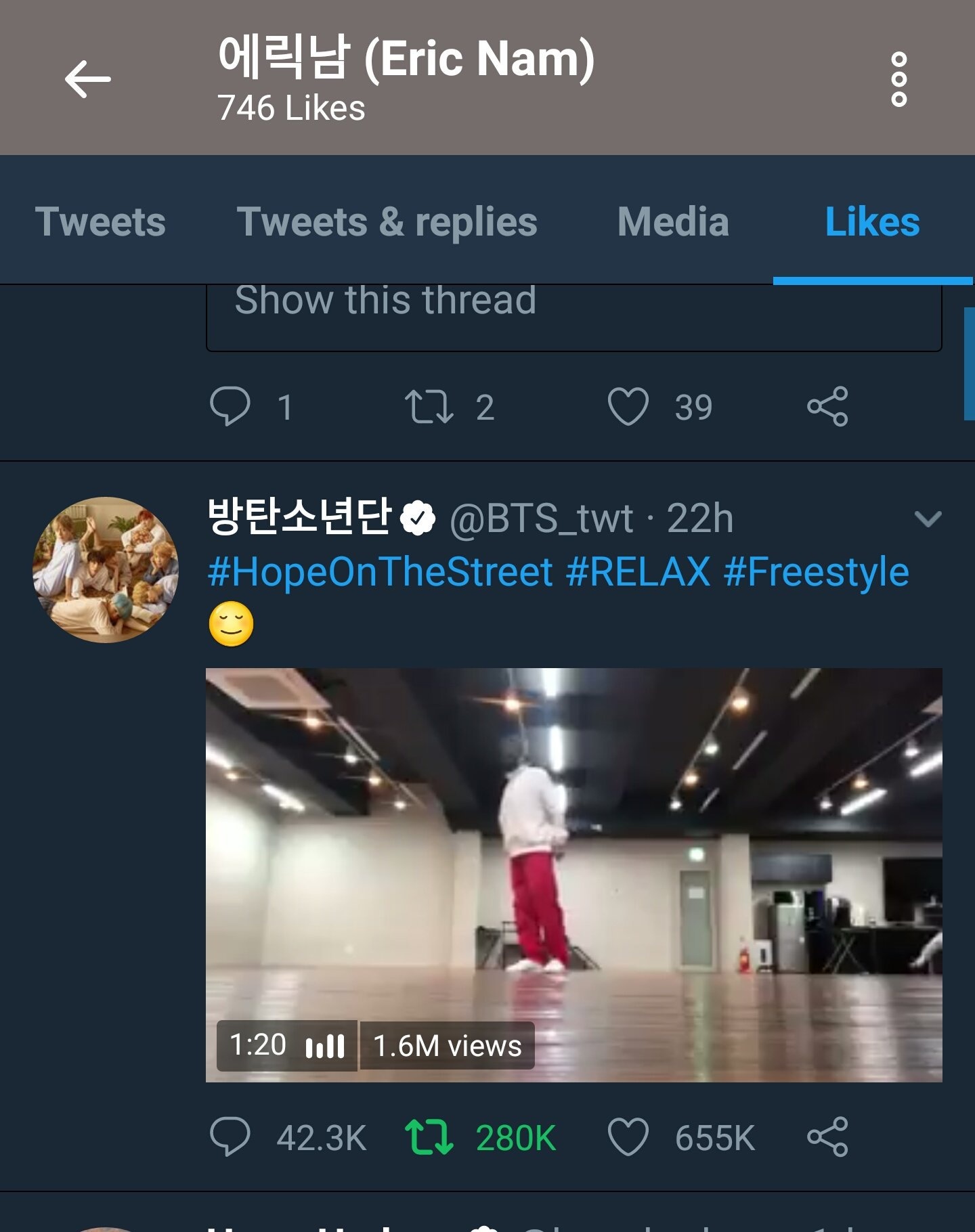
Task: Share the BTS_twt tweet
Action: click(827, 1137)
